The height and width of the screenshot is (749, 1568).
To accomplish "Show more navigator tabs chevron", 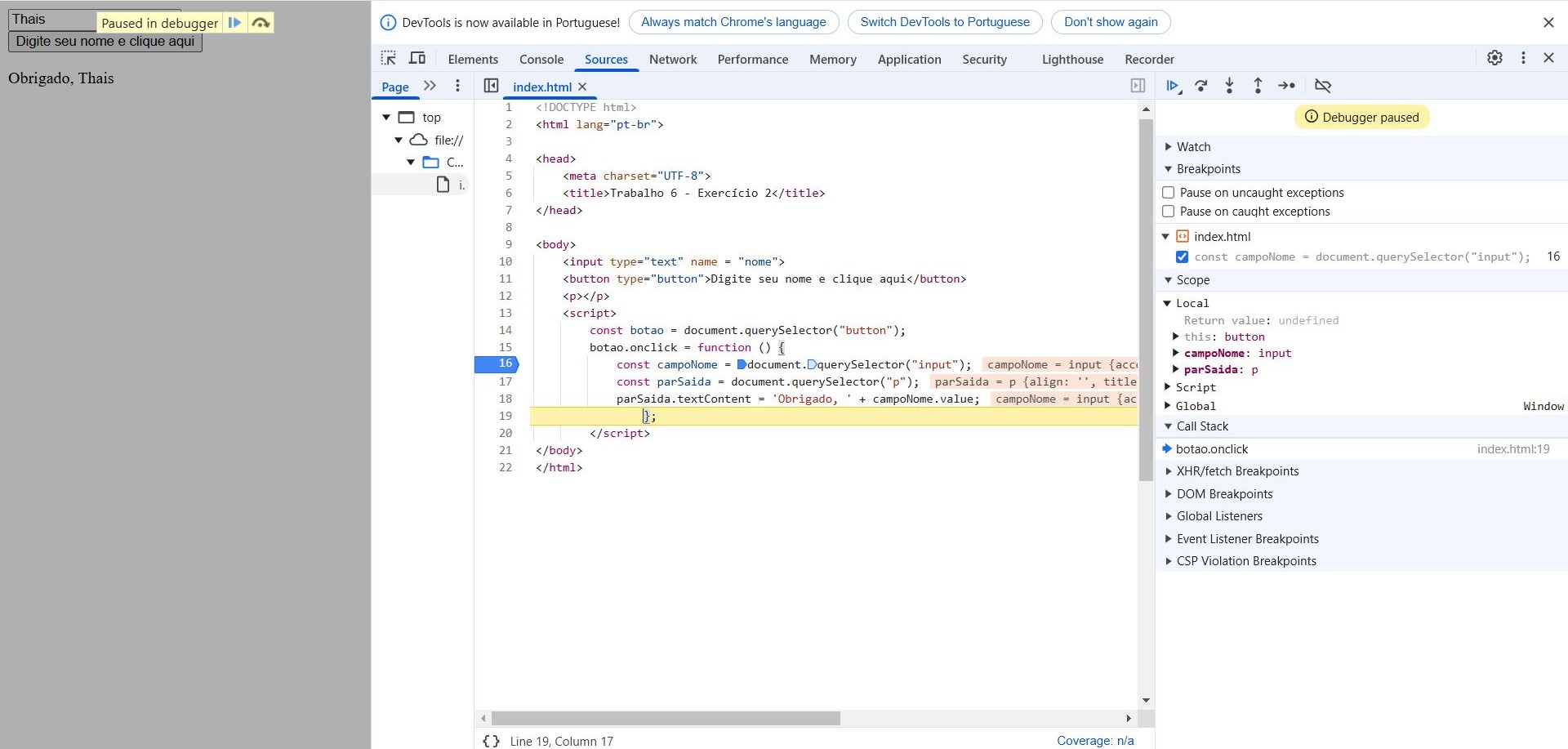I will (430, 86).
